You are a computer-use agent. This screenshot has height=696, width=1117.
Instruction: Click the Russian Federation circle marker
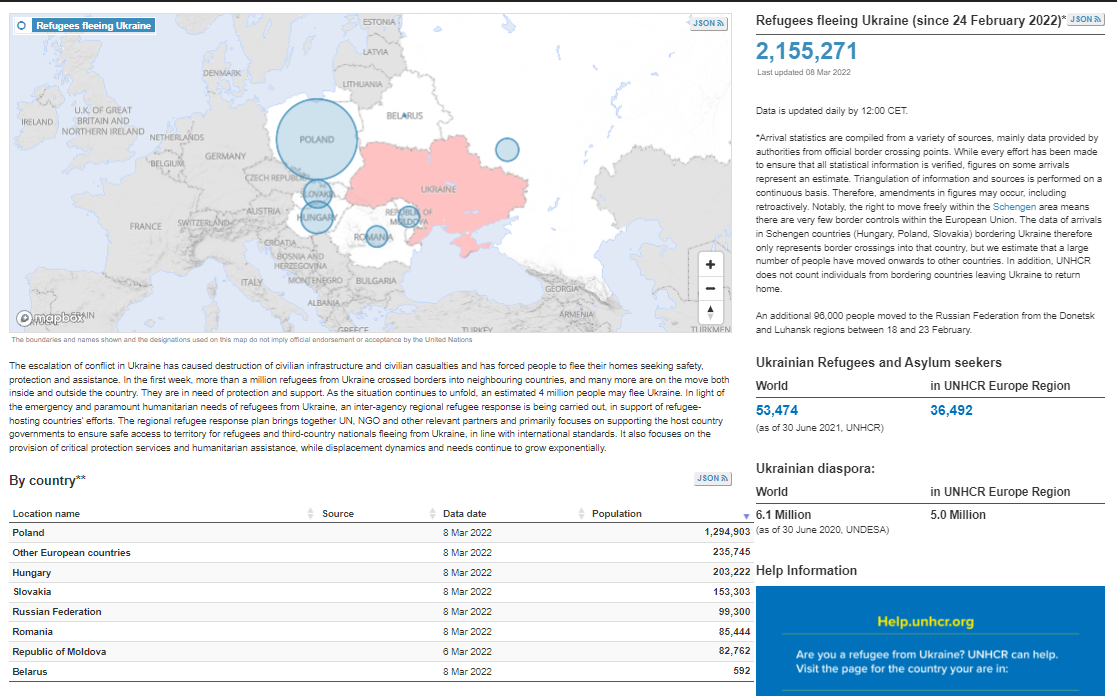(x=507, y=150)
